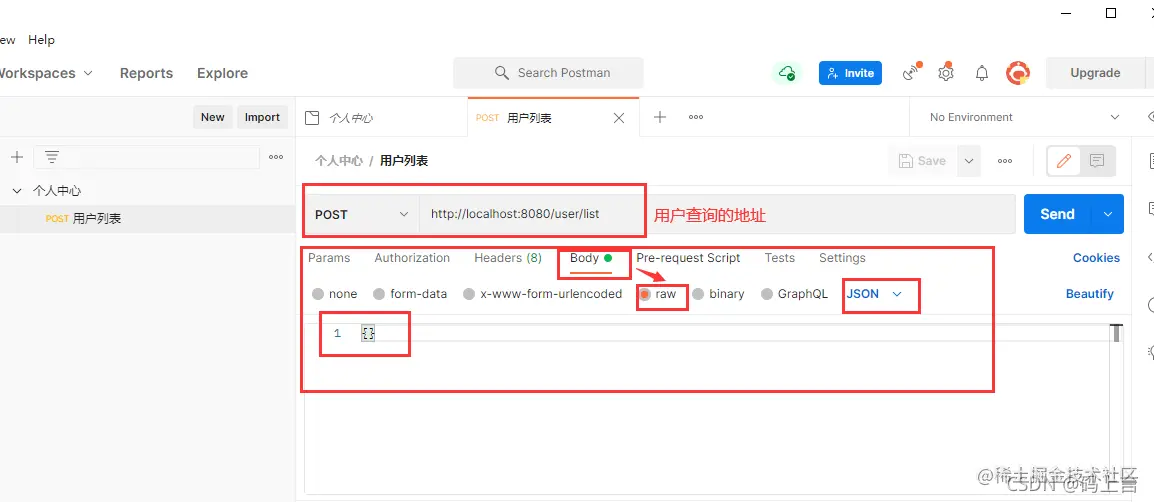Click the New button
Screen dimensions: 1154x502
(213, 117)
